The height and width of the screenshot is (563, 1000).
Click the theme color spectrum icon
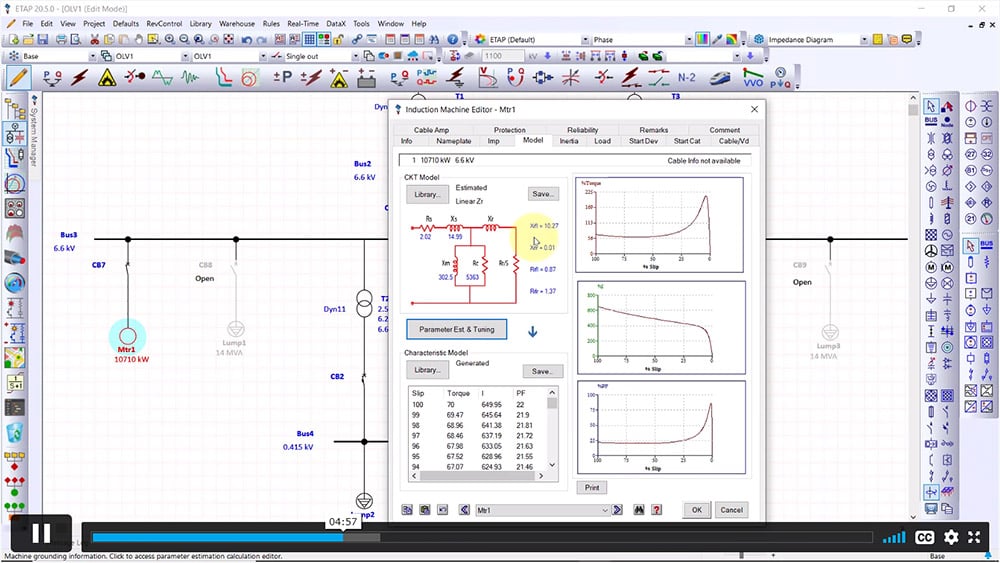(702, 40)
